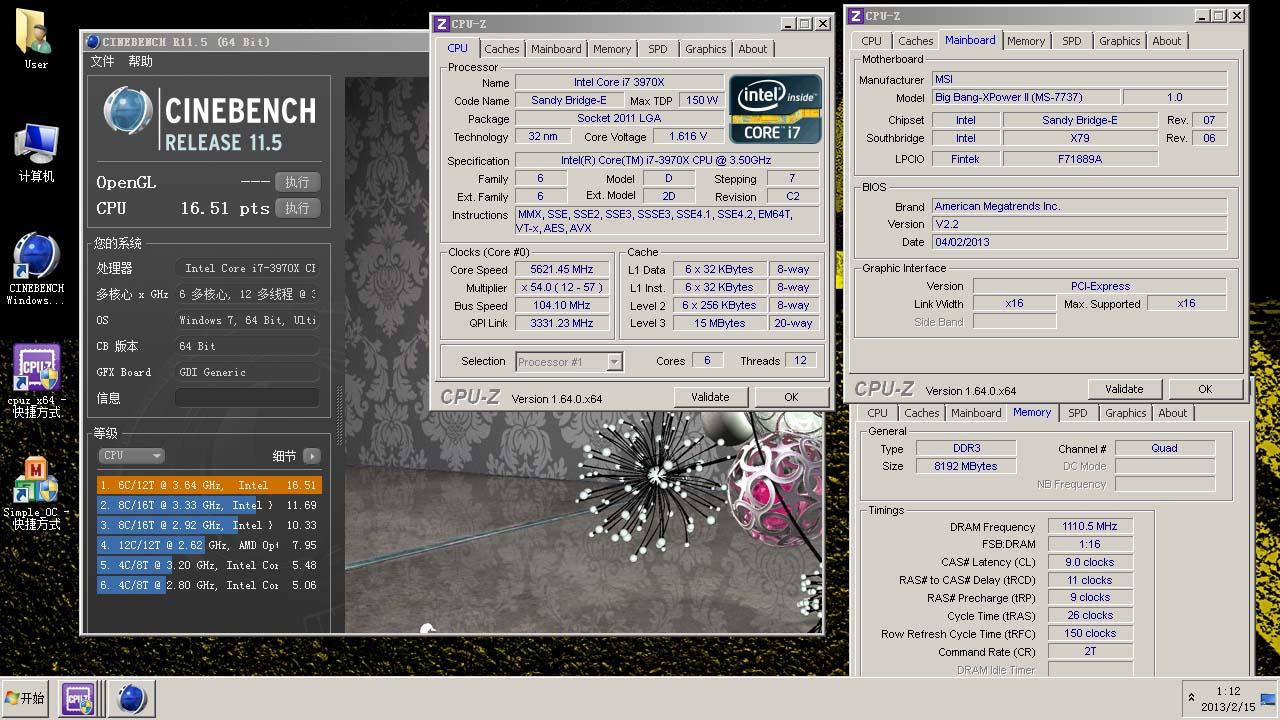The height and width of the screenshot is (720, 1280).
Task: Click the motherboard model Big Bang-XPower II
Action: pos(1025,98)
